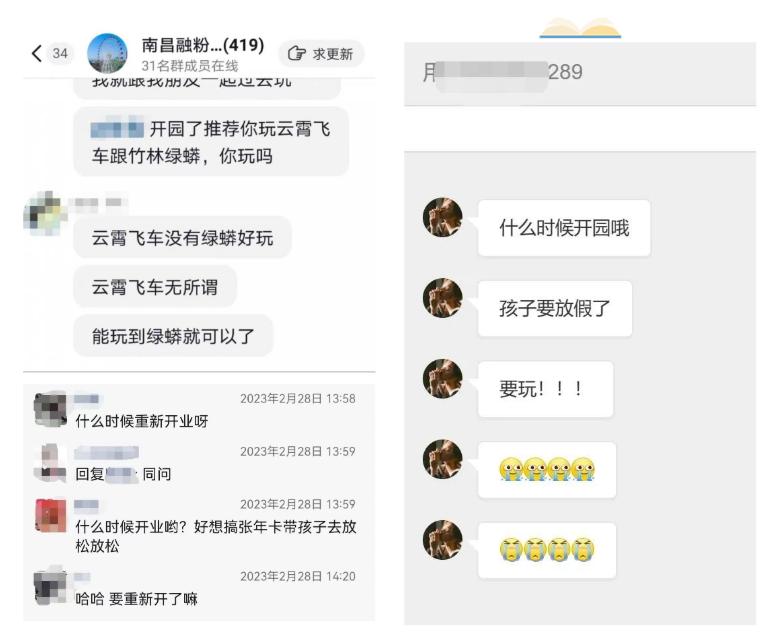Image resolution: width=771 pixels, height=637 pixels.
Task: Tap the 求更新 button
Action: click(321, 54)
